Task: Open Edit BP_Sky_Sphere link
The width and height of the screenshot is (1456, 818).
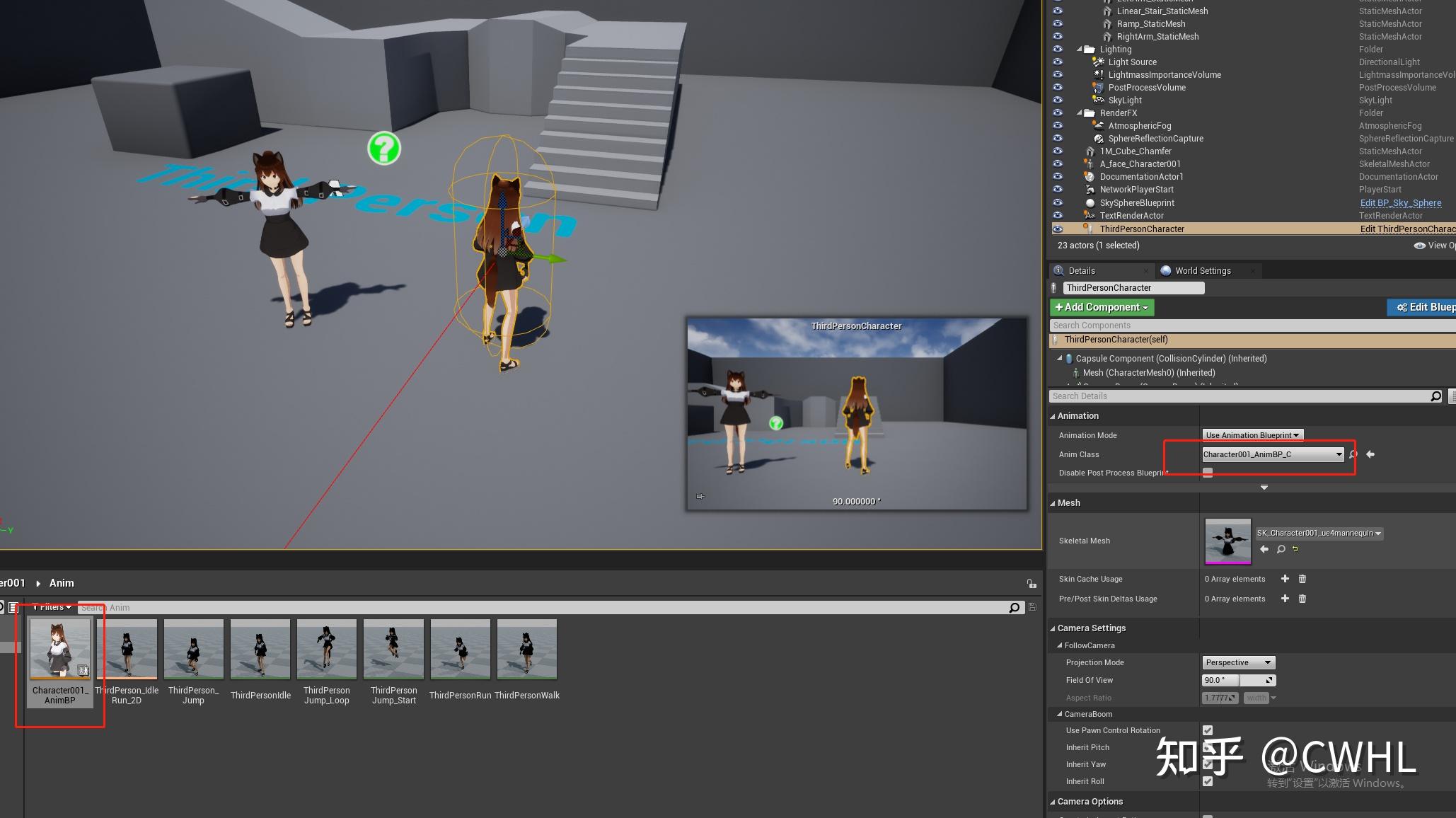Action: [x=1401, y=203]
